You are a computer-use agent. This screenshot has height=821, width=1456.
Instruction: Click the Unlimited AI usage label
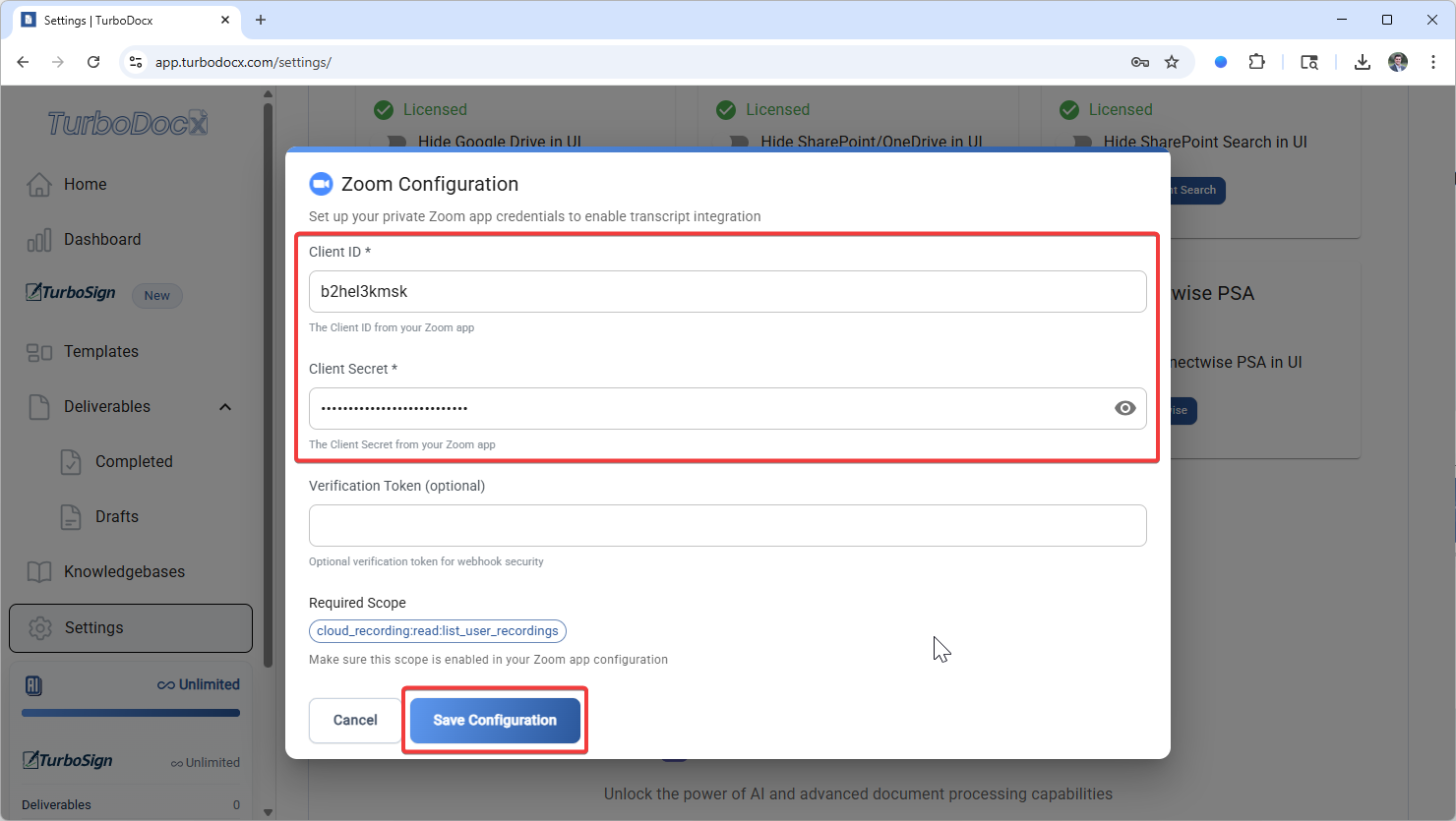point(199,684)
